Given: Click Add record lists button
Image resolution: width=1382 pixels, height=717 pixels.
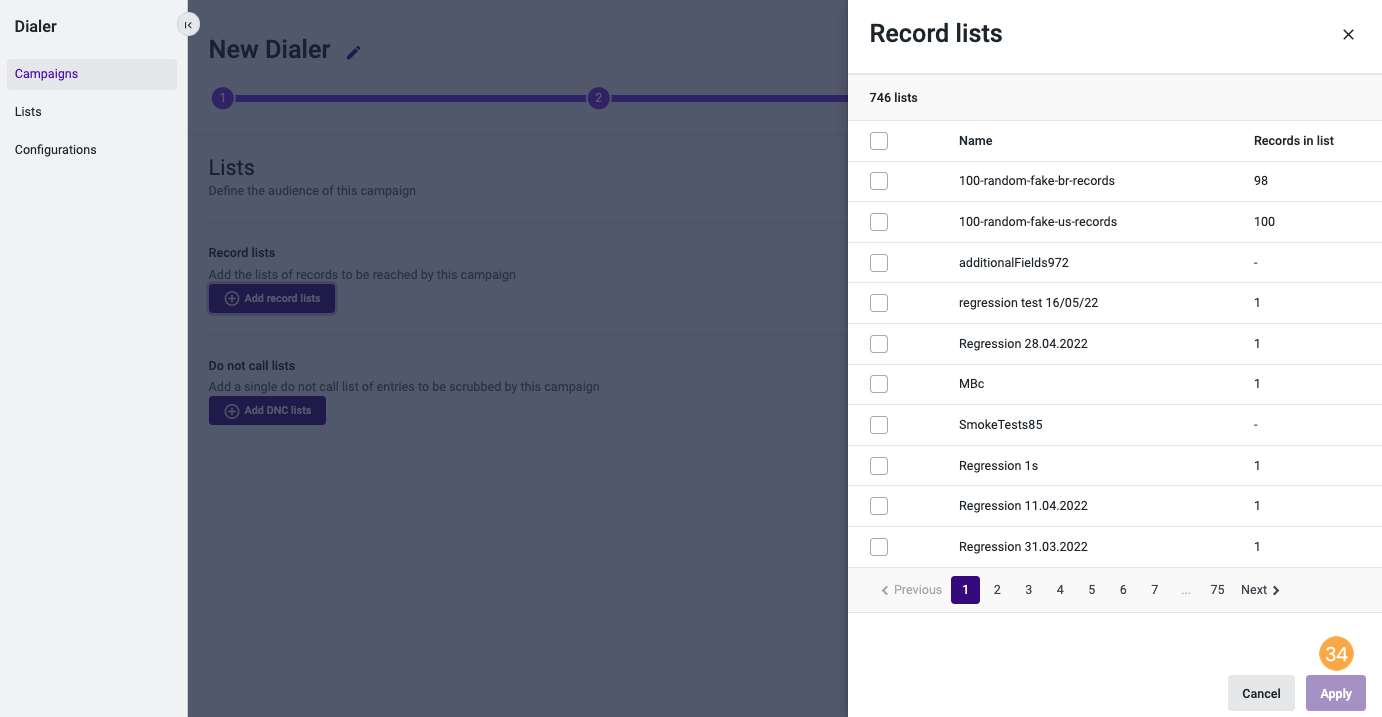Looking at the screenshot, I should point(272,298).
